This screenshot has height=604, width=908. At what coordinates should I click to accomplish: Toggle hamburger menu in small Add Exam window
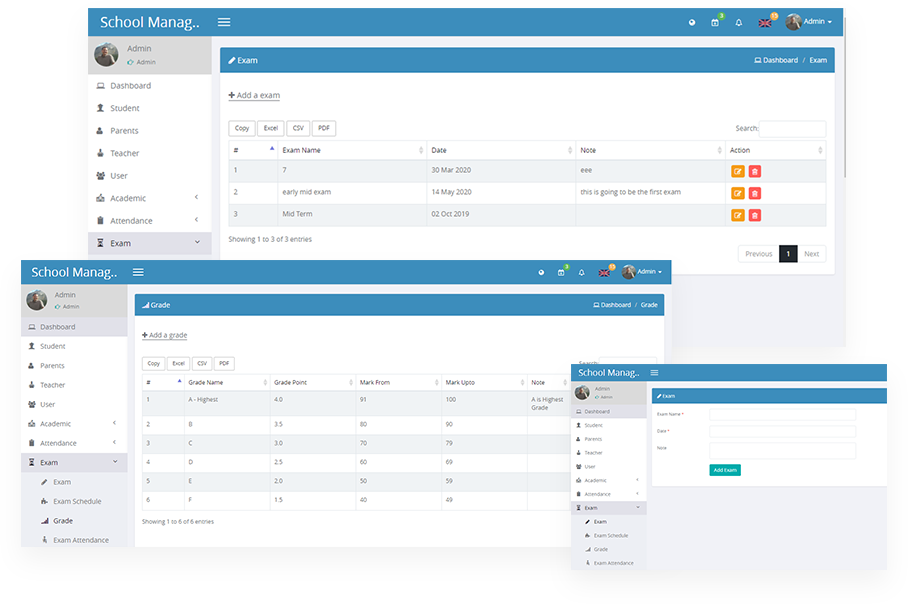pos(654,373)
